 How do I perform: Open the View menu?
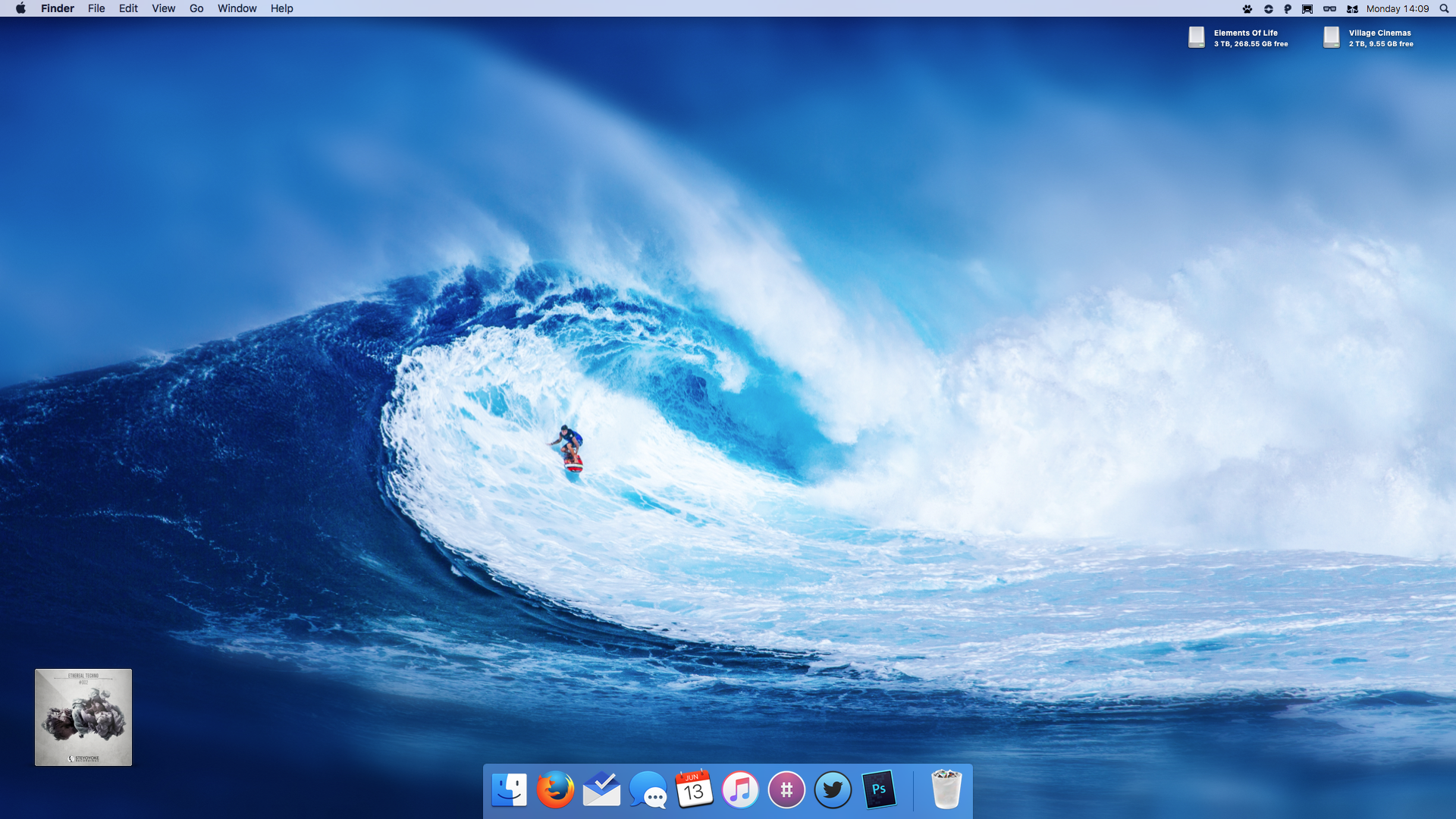[x=163, y=8]
